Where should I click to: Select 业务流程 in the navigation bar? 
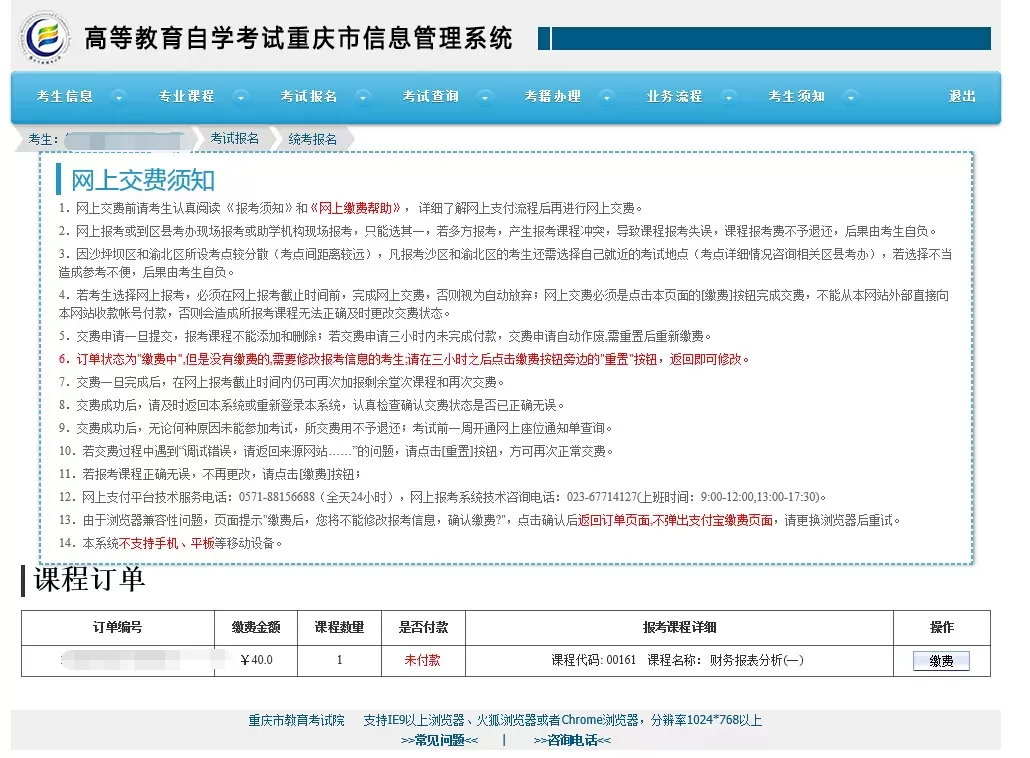point(675,97)
